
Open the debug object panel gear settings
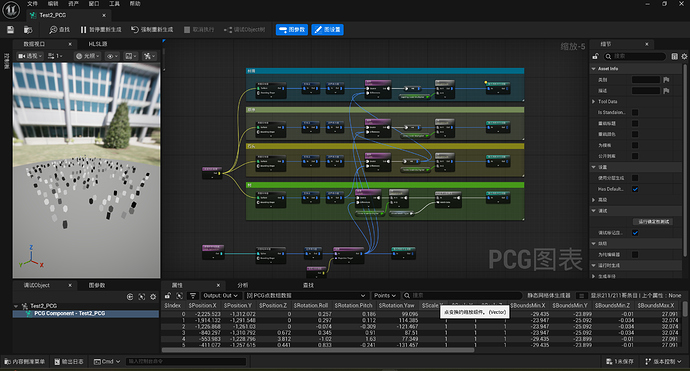153,297
